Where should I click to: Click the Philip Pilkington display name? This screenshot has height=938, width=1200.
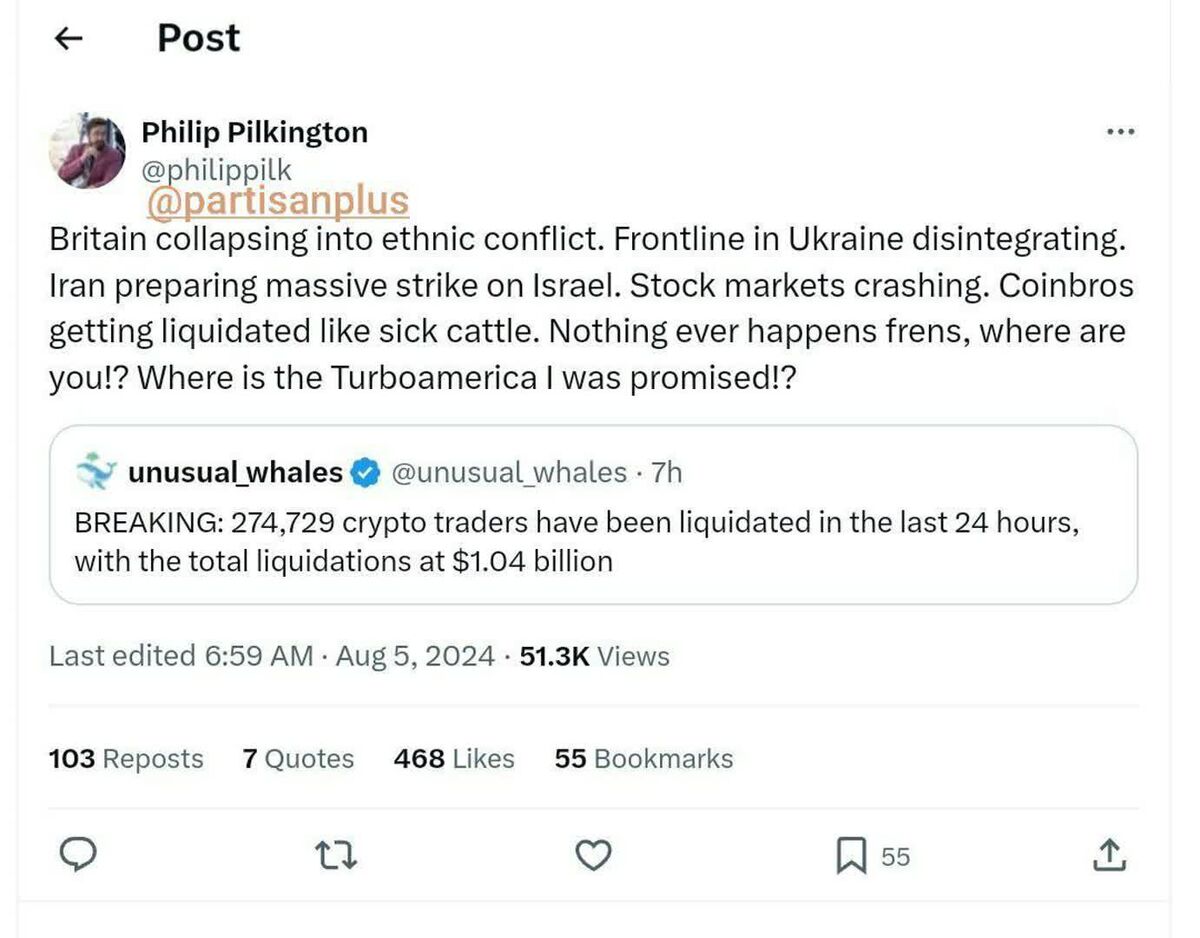tap(254, 132)
